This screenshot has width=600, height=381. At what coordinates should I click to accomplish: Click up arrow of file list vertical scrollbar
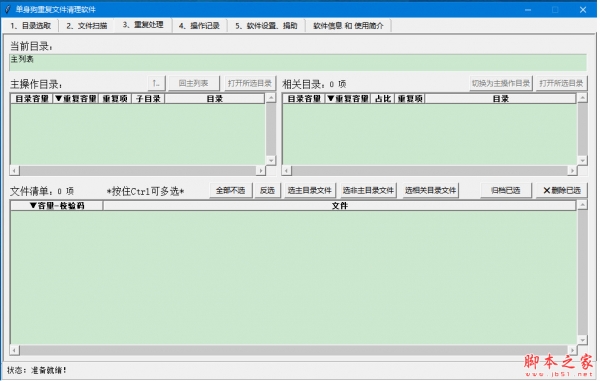pyautogui.click(x=582, y=205)
